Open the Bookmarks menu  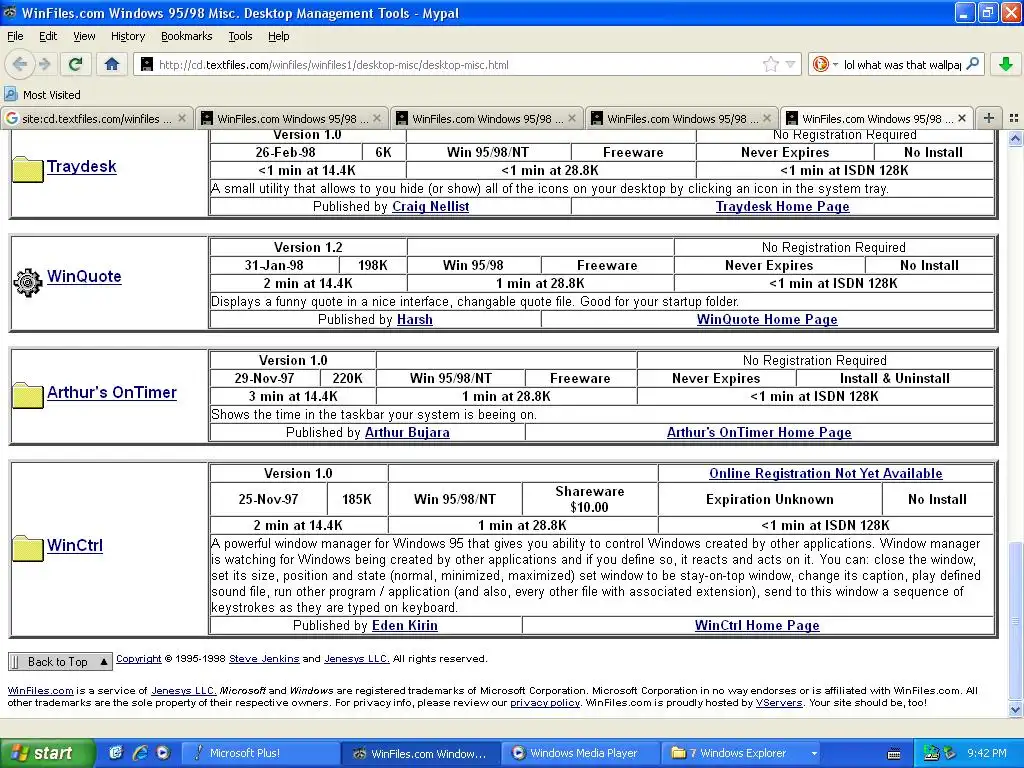pyautogui.click(x=186, y=36)
